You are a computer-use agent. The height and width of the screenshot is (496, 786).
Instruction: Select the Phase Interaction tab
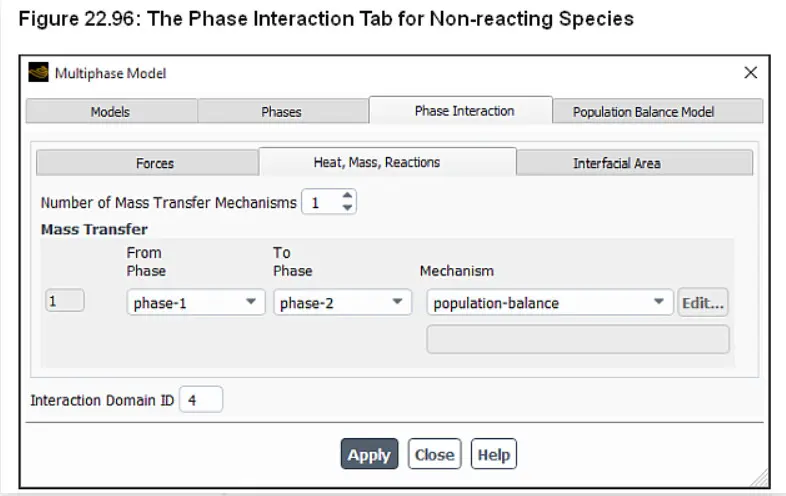click(461, 110)
